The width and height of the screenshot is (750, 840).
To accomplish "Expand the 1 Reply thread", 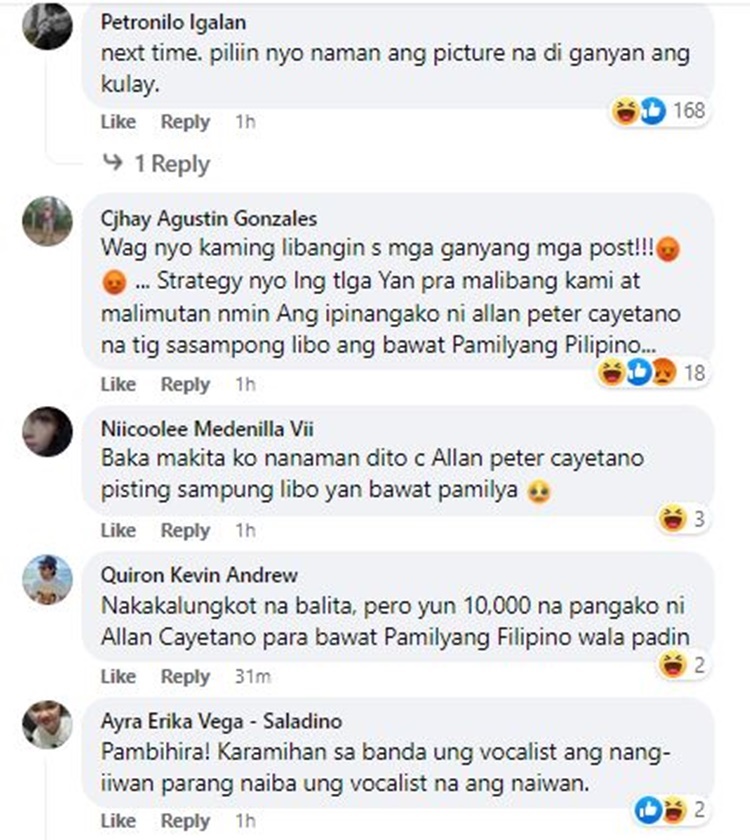I will [x=156, y=163].
